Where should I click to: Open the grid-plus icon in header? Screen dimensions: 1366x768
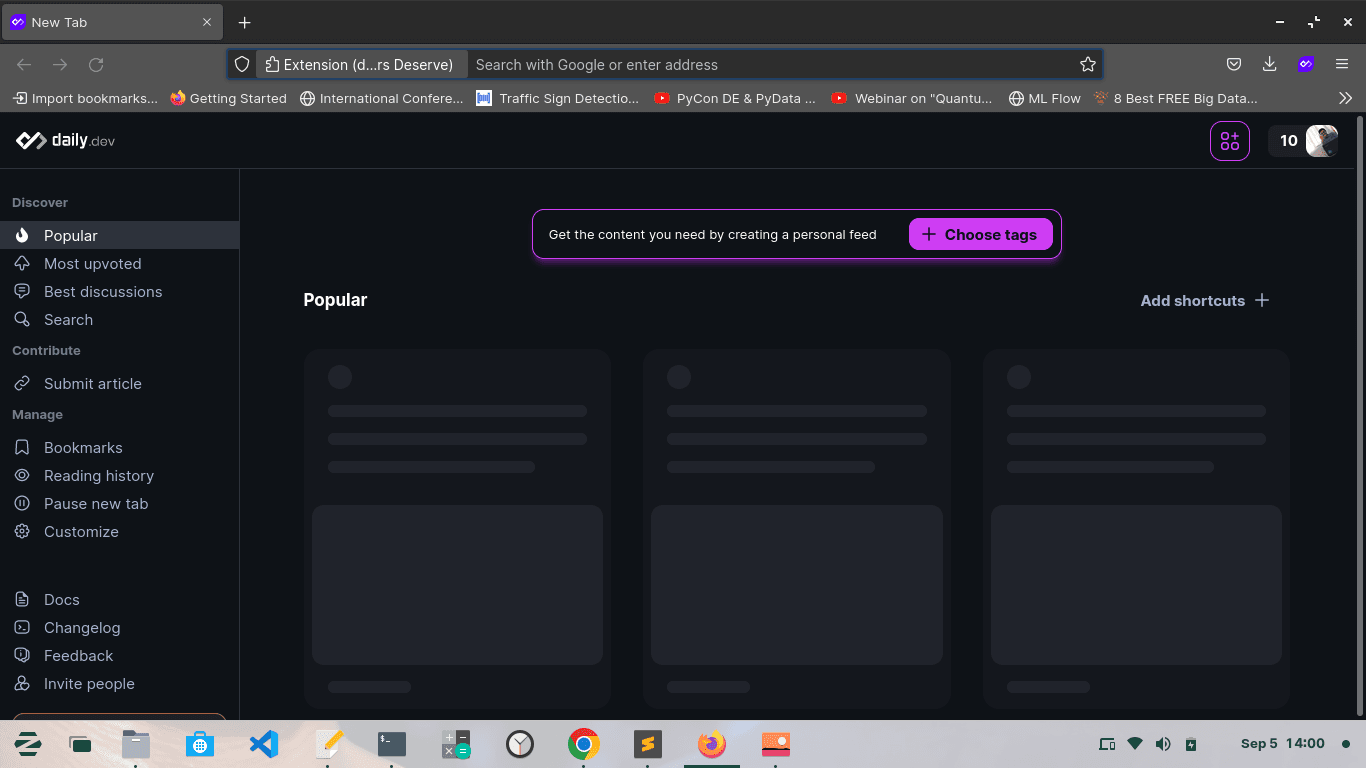point(1229,141)
